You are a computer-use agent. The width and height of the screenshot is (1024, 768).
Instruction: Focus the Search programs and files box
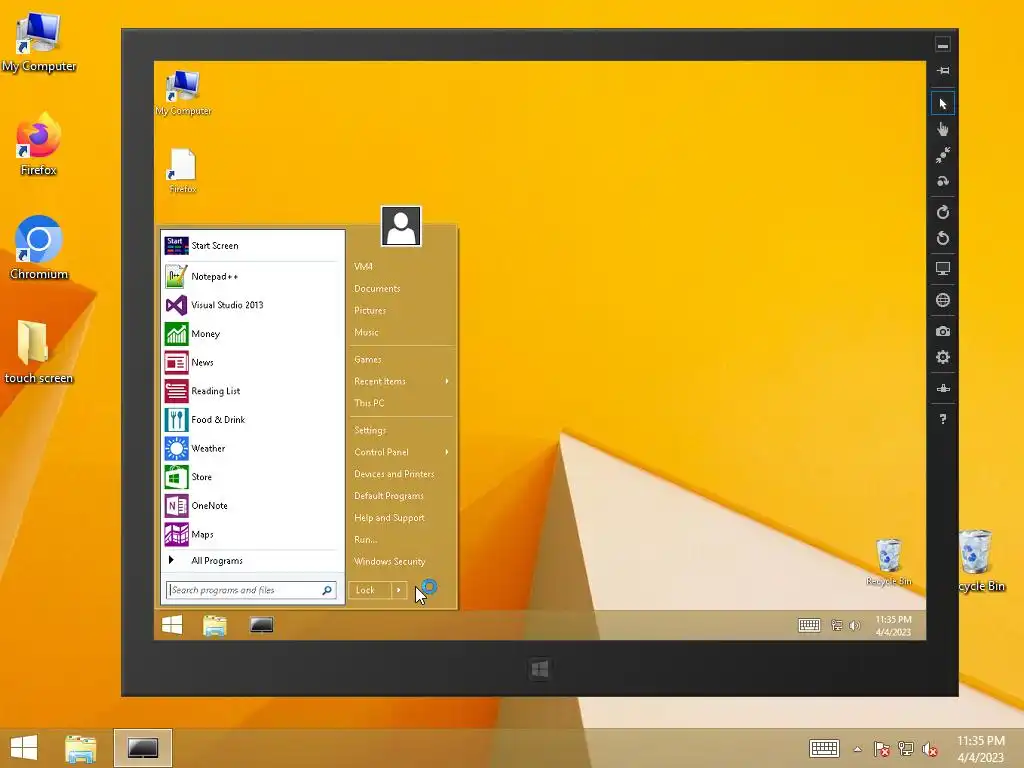coord(251,590)
